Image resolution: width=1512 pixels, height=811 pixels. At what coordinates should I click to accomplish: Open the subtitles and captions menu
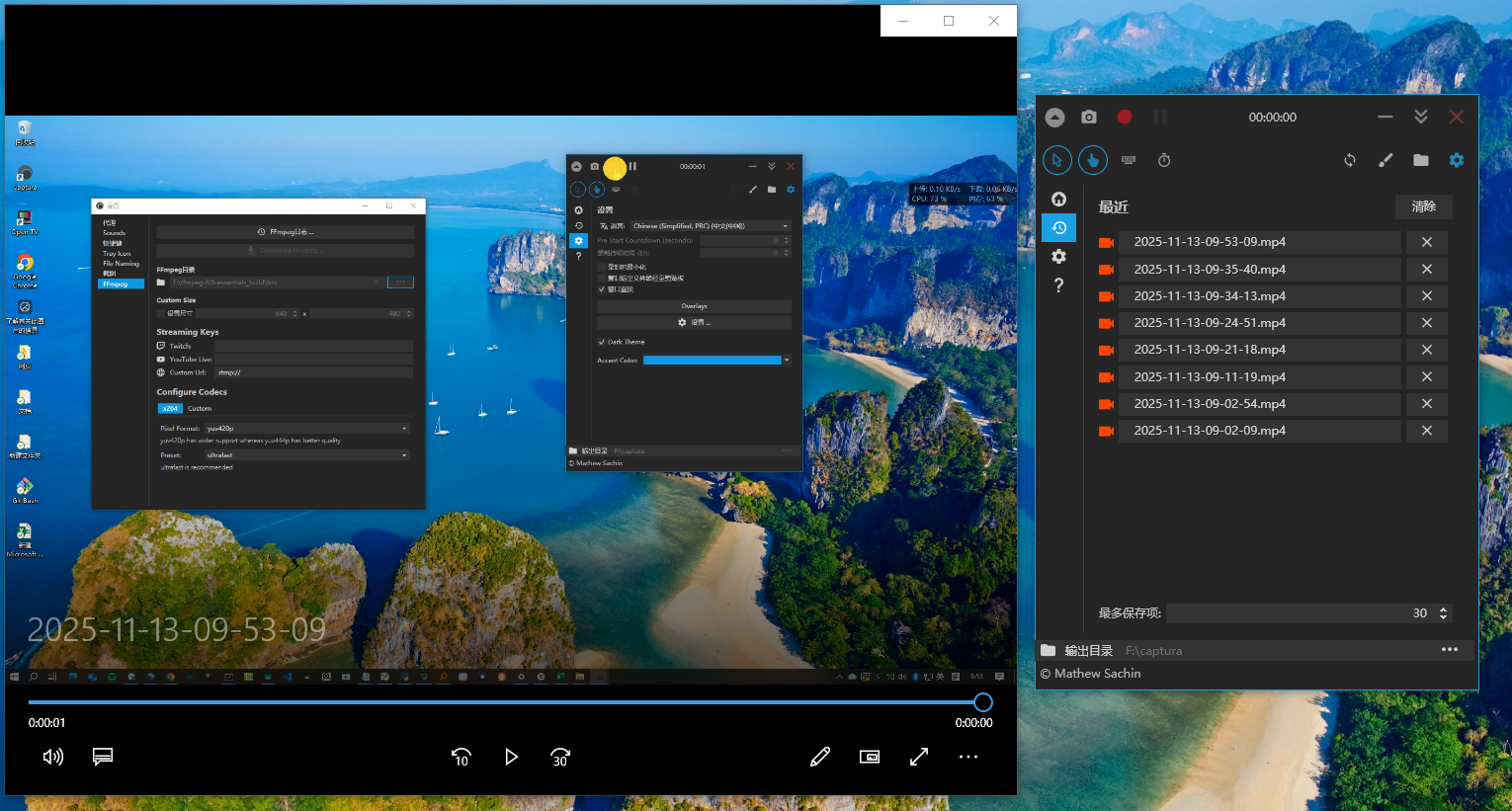(x=103, y=757)
